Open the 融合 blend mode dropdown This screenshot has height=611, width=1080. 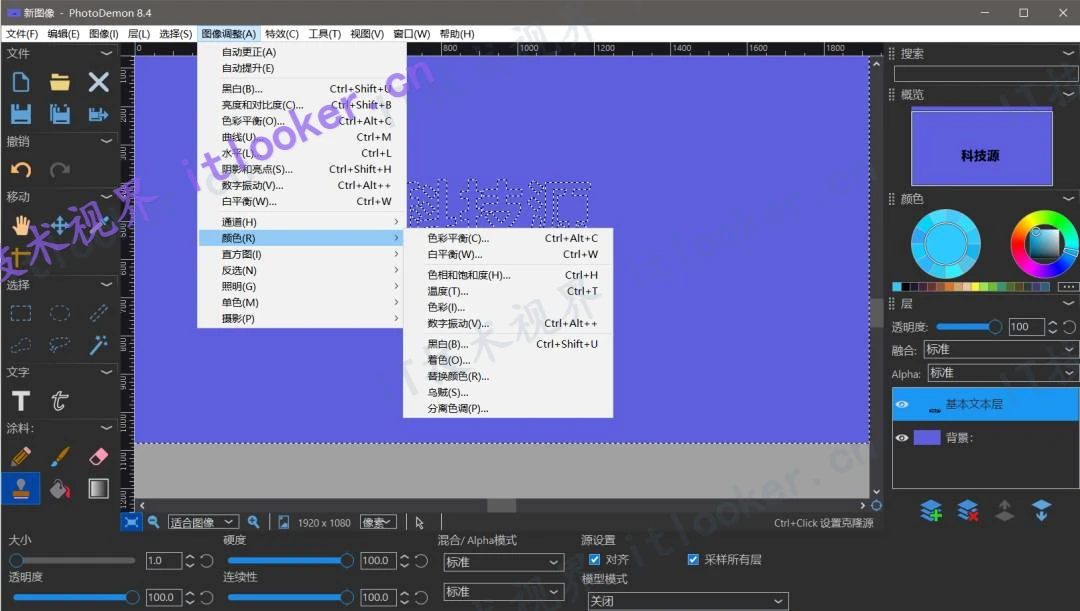pos(1000,350)
